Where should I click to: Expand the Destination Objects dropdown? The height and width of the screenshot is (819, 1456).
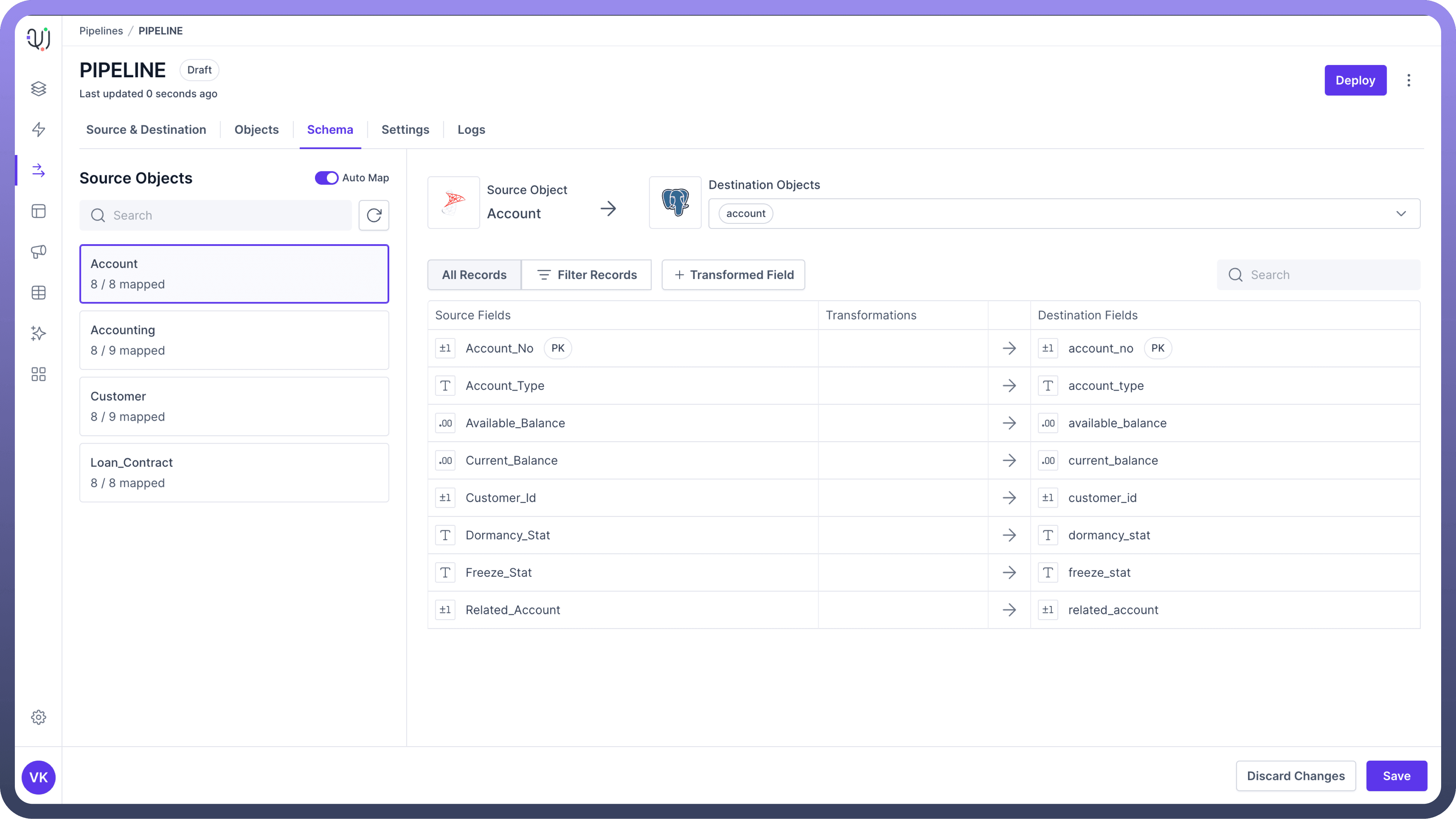(1401, 214)
